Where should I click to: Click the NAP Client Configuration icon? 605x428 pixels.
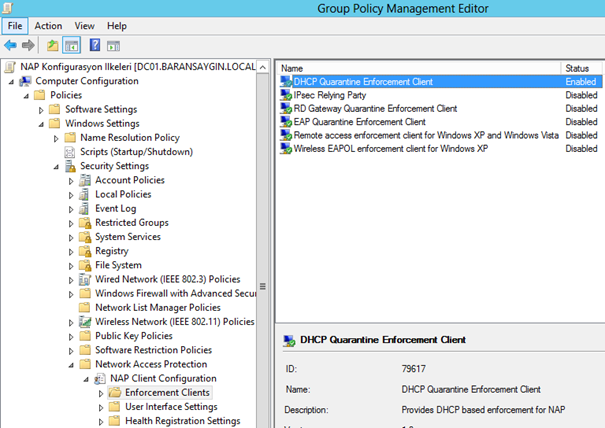click(100, 379)
